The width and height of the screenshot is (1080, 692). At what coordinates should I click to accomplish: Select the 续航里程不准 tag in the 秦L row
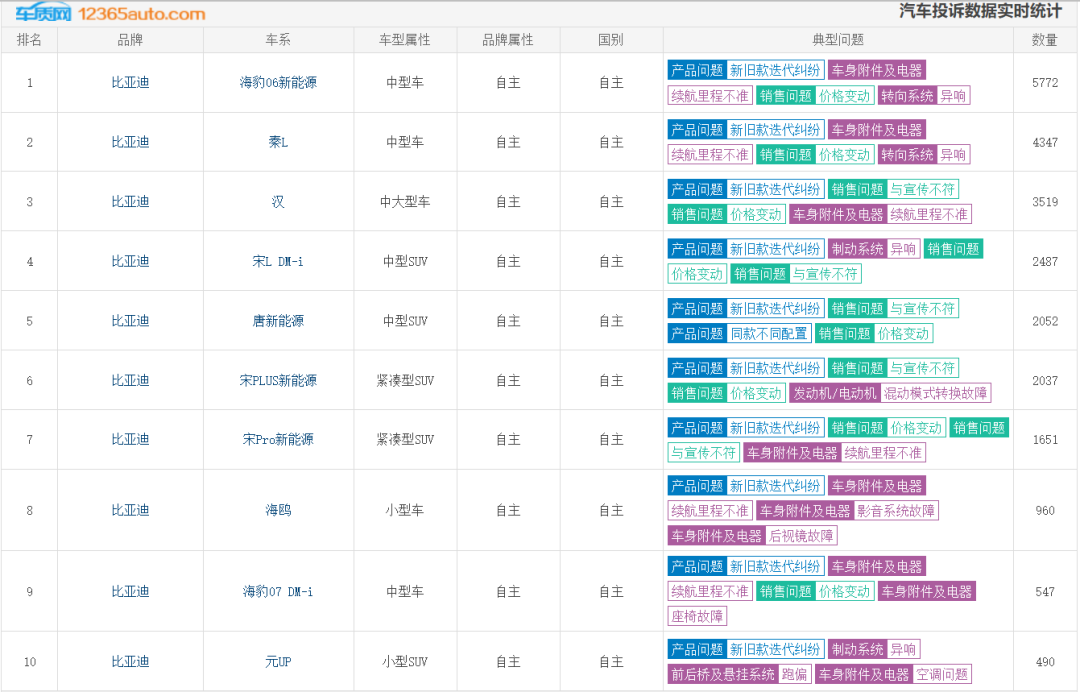[x=710, y=155]
